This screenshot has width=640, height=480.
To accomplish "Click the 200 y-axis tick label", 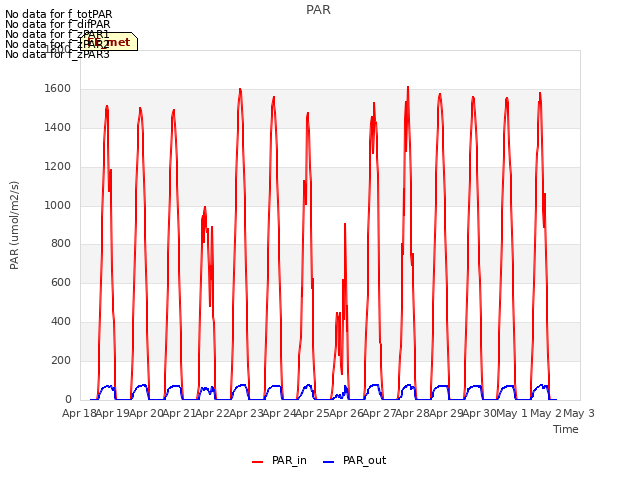I will coord(61,361).
